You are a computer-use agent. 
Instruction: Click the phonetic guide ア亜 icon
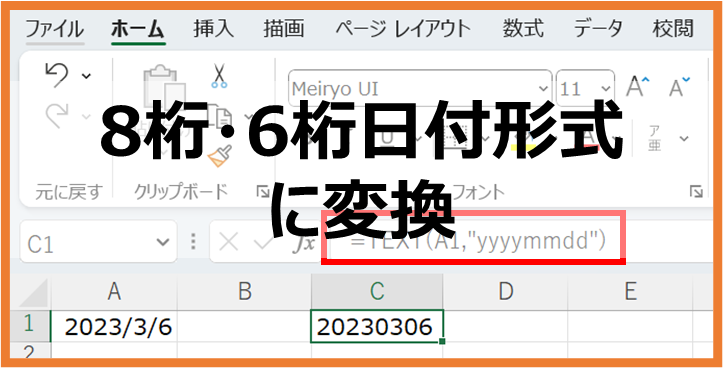pyautogui.click(x=655, y=138)
